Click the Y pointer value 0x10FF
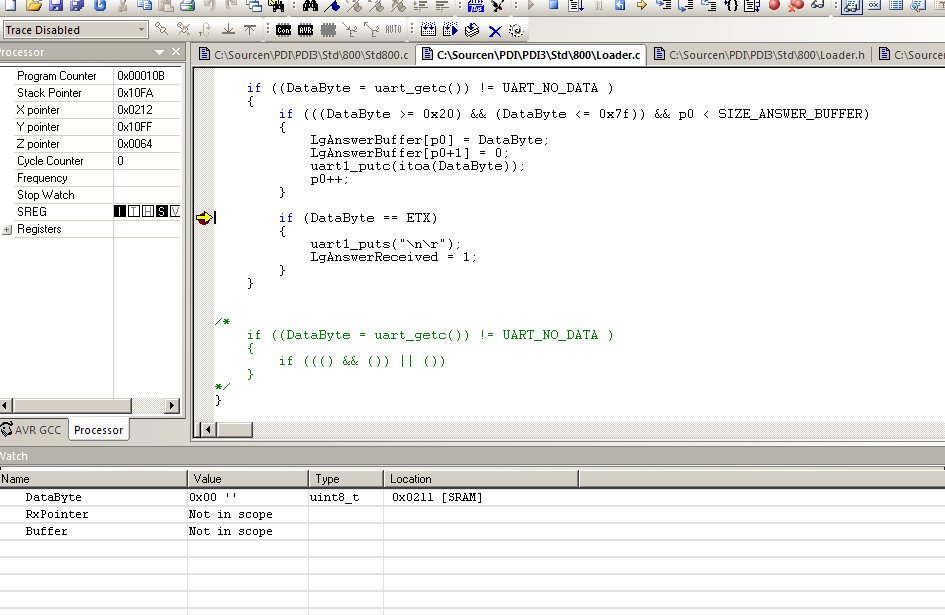The width and height of the screenshot is (945, 615). tap(134, 127)
